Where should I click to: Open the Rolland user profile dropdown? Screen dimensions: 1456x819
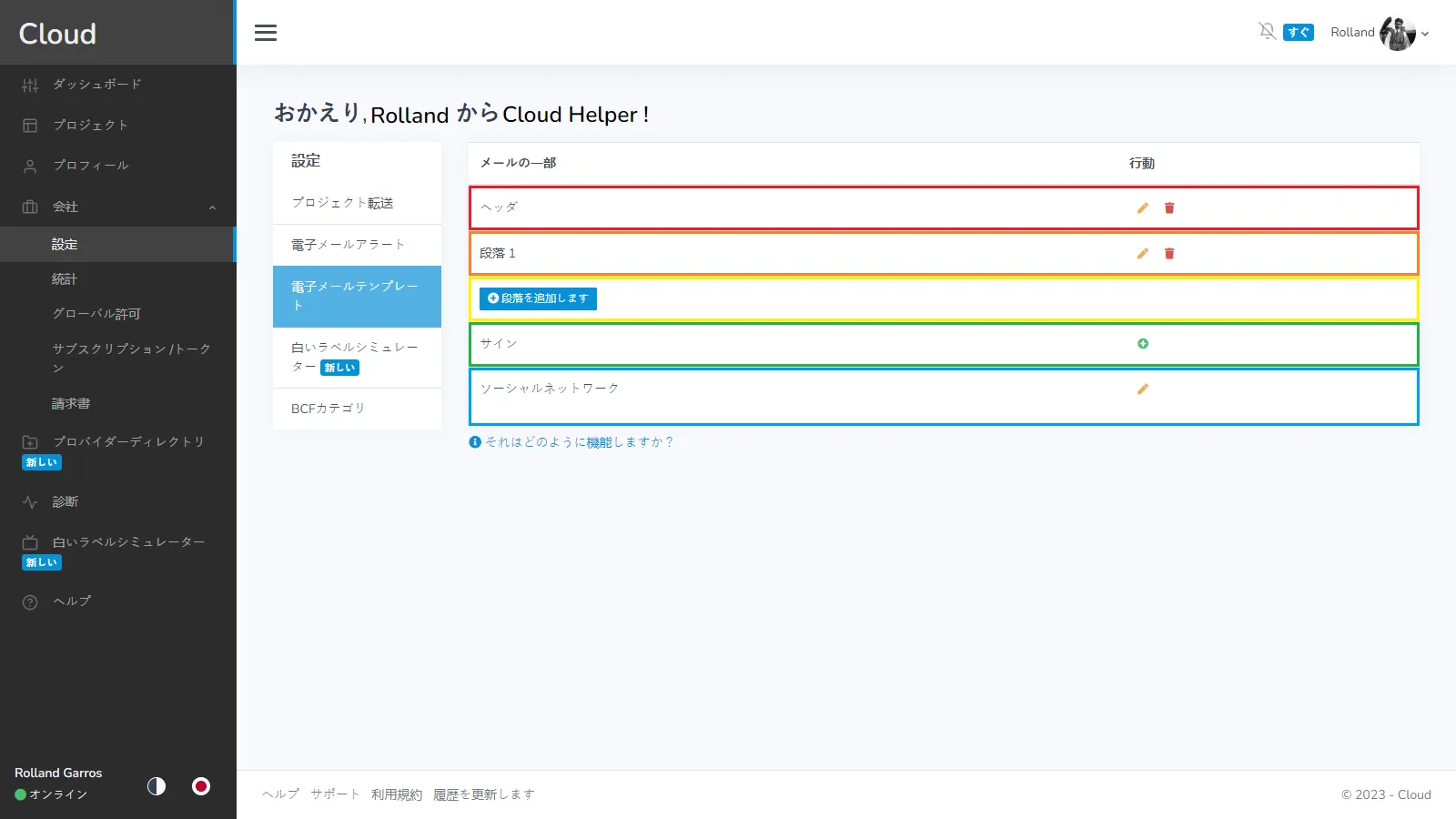[1424, 34]
